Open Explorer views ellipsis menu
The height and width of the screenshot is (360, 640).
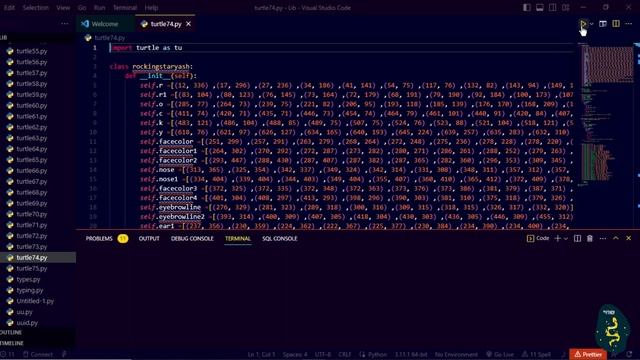pyautogui.click(x=64, y=24)
